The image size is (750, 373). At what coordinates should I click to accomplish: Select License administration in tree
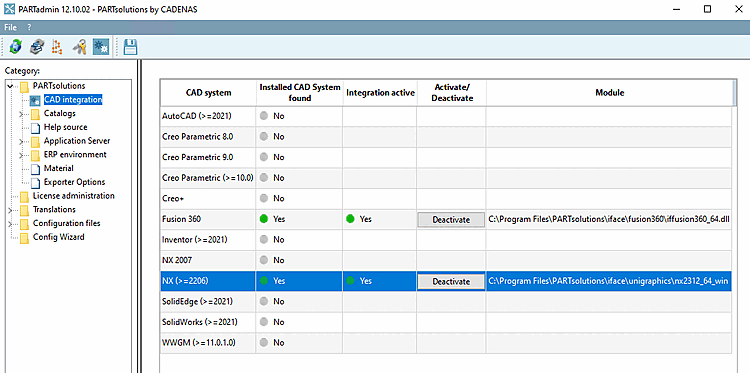(x=74, y=196)
